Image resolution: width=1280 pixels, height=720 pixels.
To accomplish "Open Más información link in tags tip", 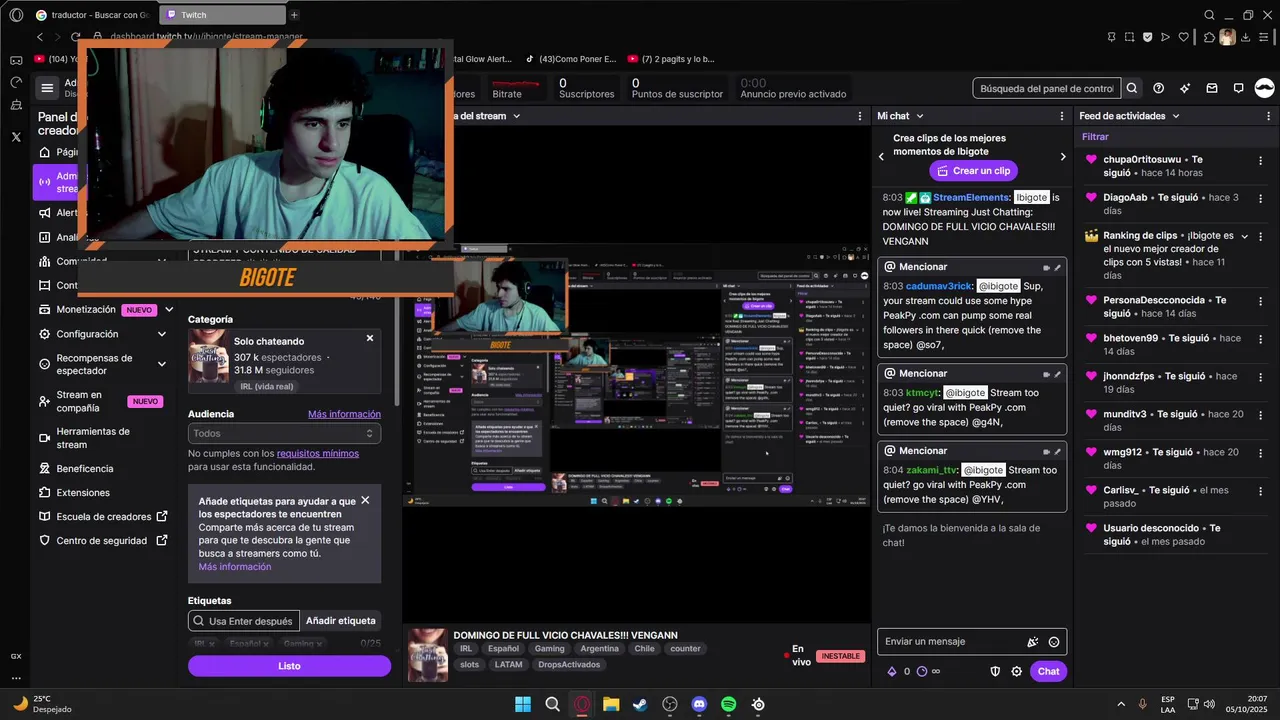I will click(235, 567).
